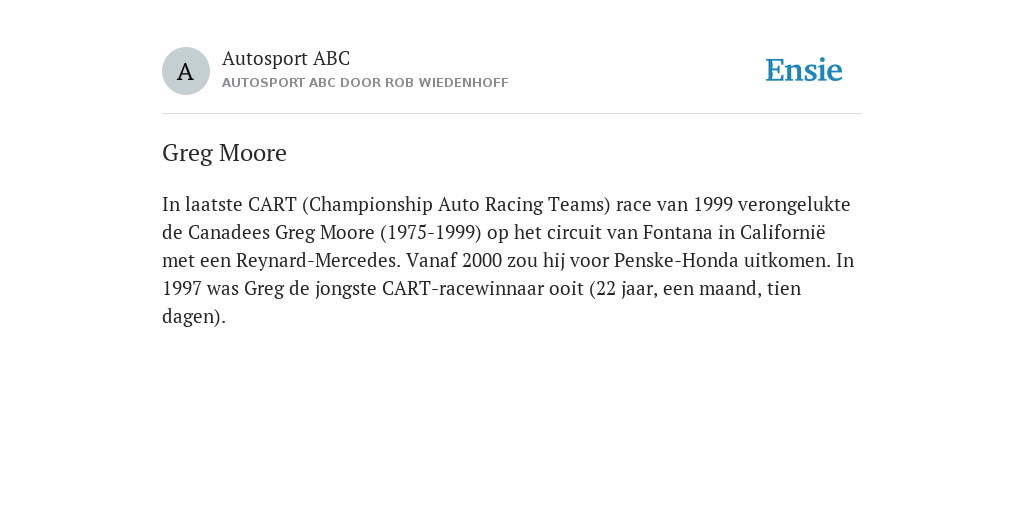
Task: Click the year '1997' starting the last sentence
Action: [x=182, y=289]
